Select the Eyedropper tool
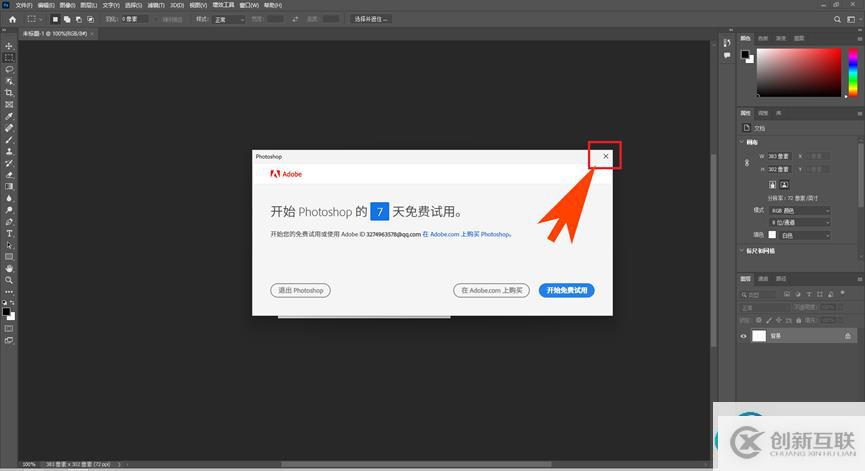865x471 pixels. coord(9,116)
